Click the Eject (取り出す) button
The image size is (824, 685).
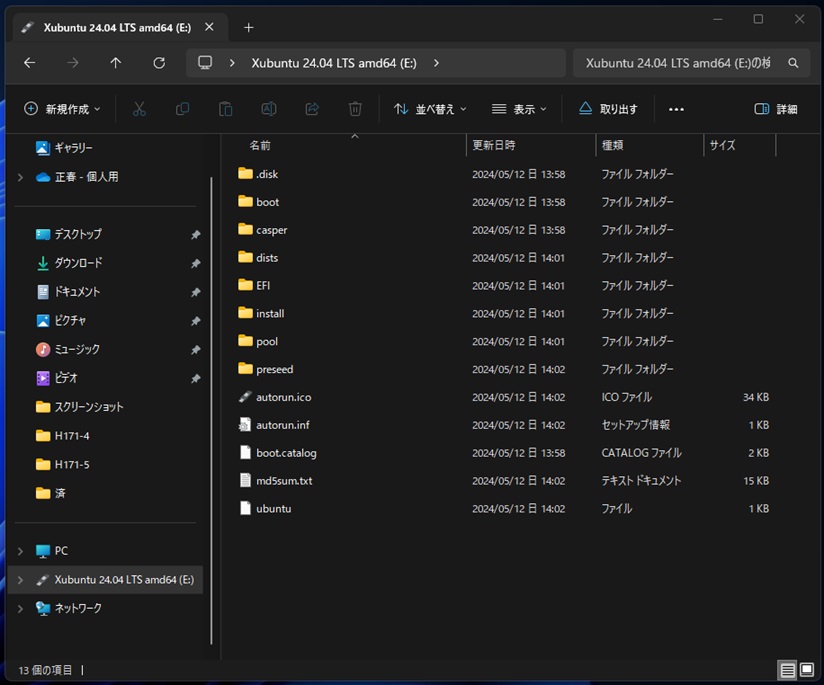coord(609,109)
